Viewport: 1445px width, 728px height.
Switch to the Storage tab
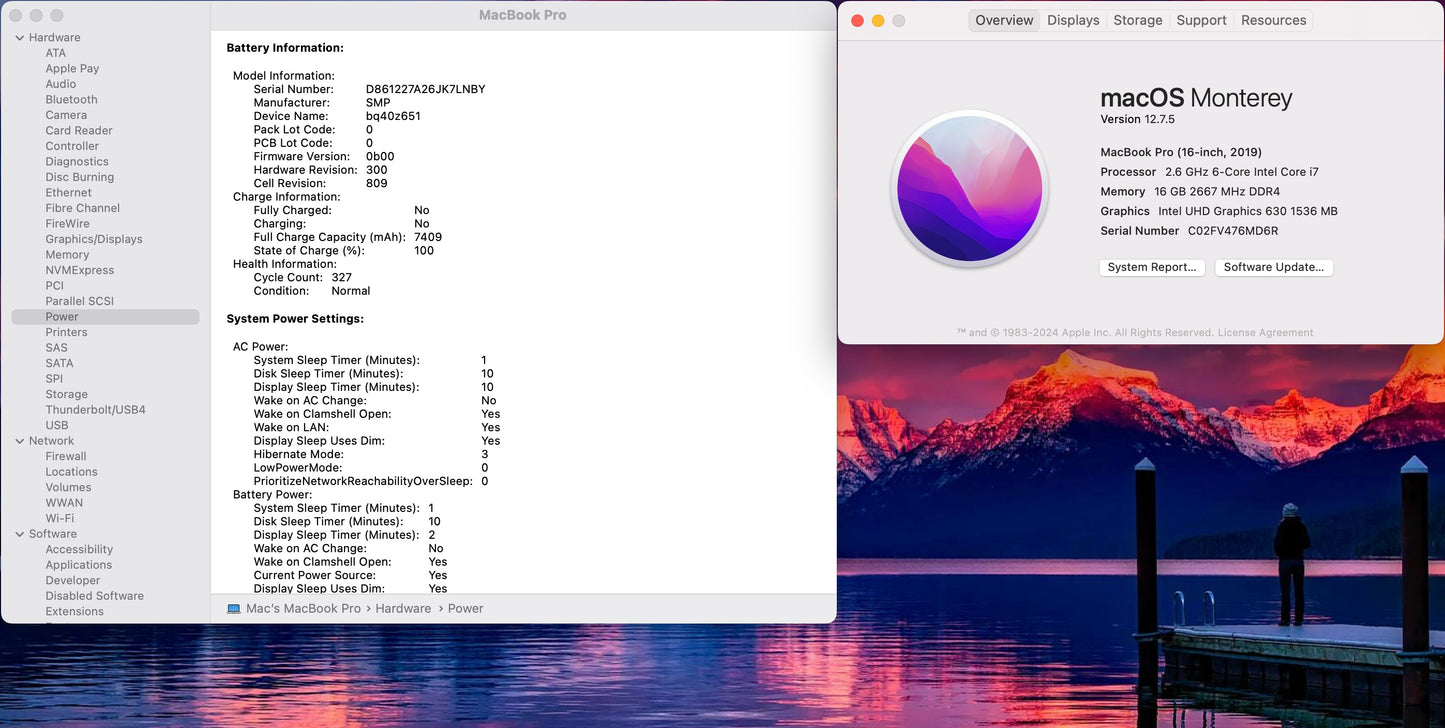click(x=1138, y=20)
